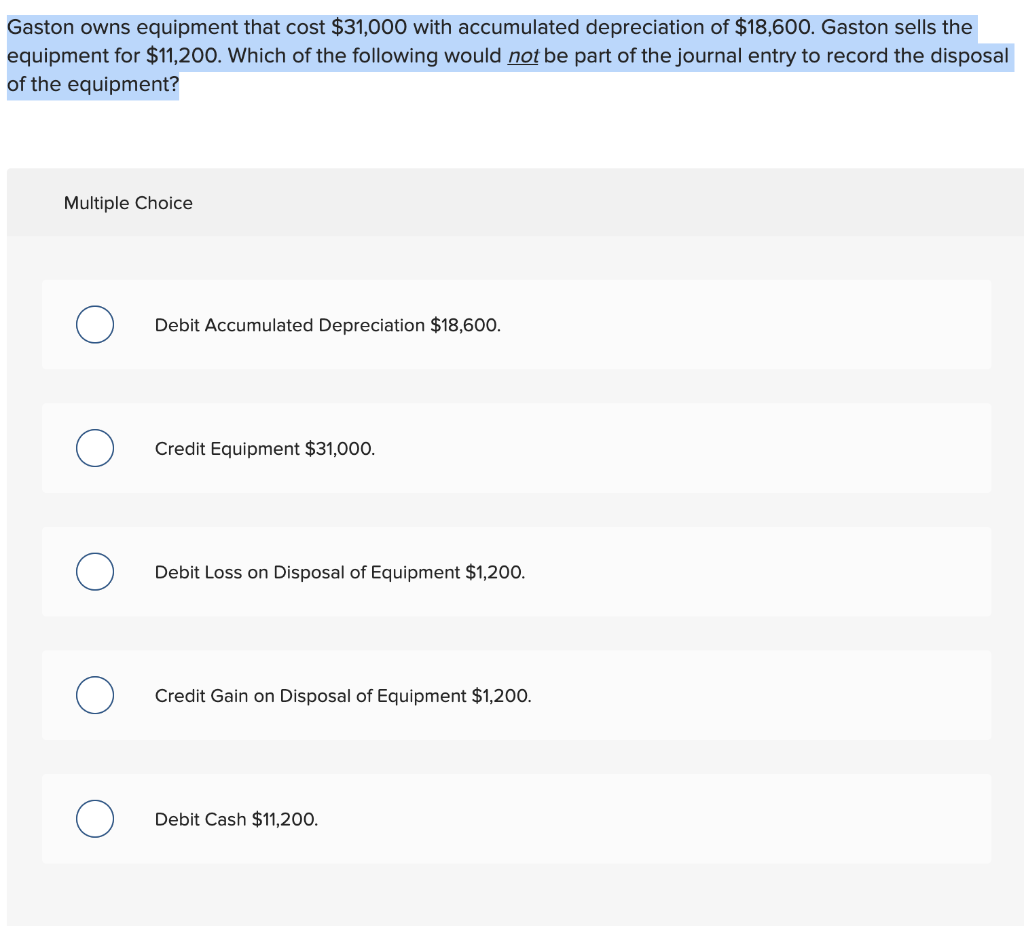The image size is (1024, 926).
Task: Click the Multiple Choice header label
Action: pyautogui.click(x=128, y=203)
